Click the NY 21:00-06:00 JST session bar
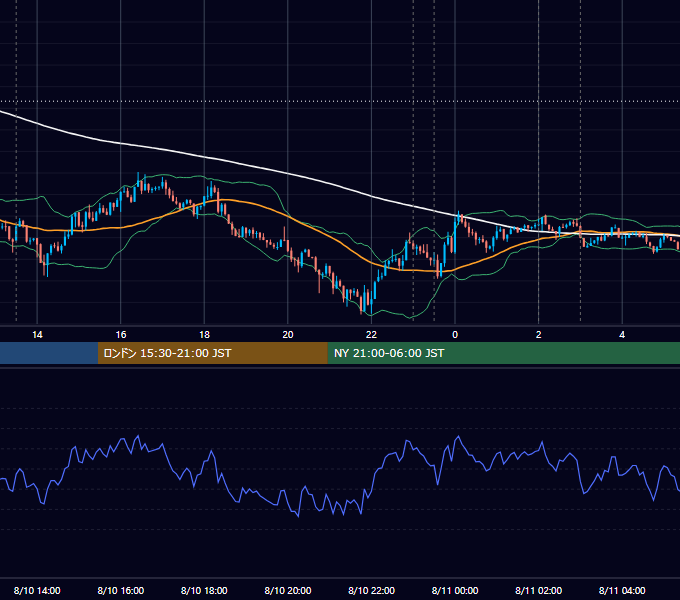The image size is (680, 600). pyautogui.click(x=503, y=353)
